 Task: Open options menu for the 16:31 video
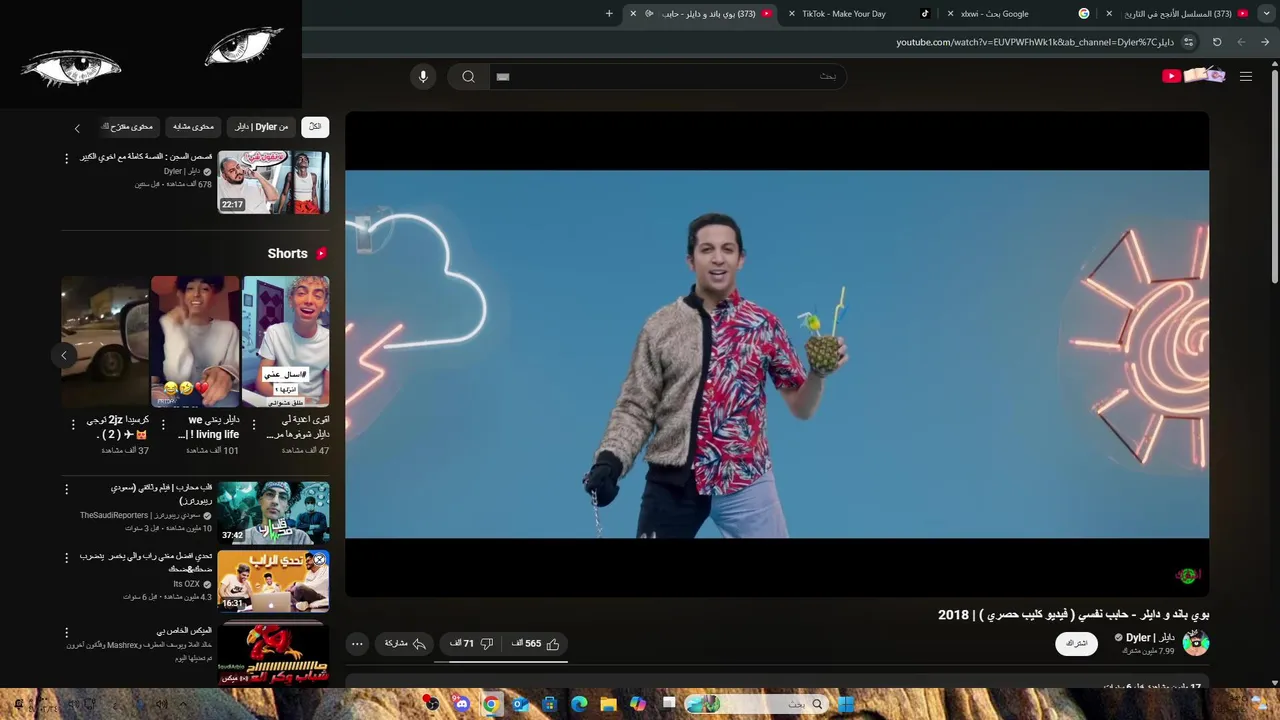pyautogui.click(x=67, y=557)
